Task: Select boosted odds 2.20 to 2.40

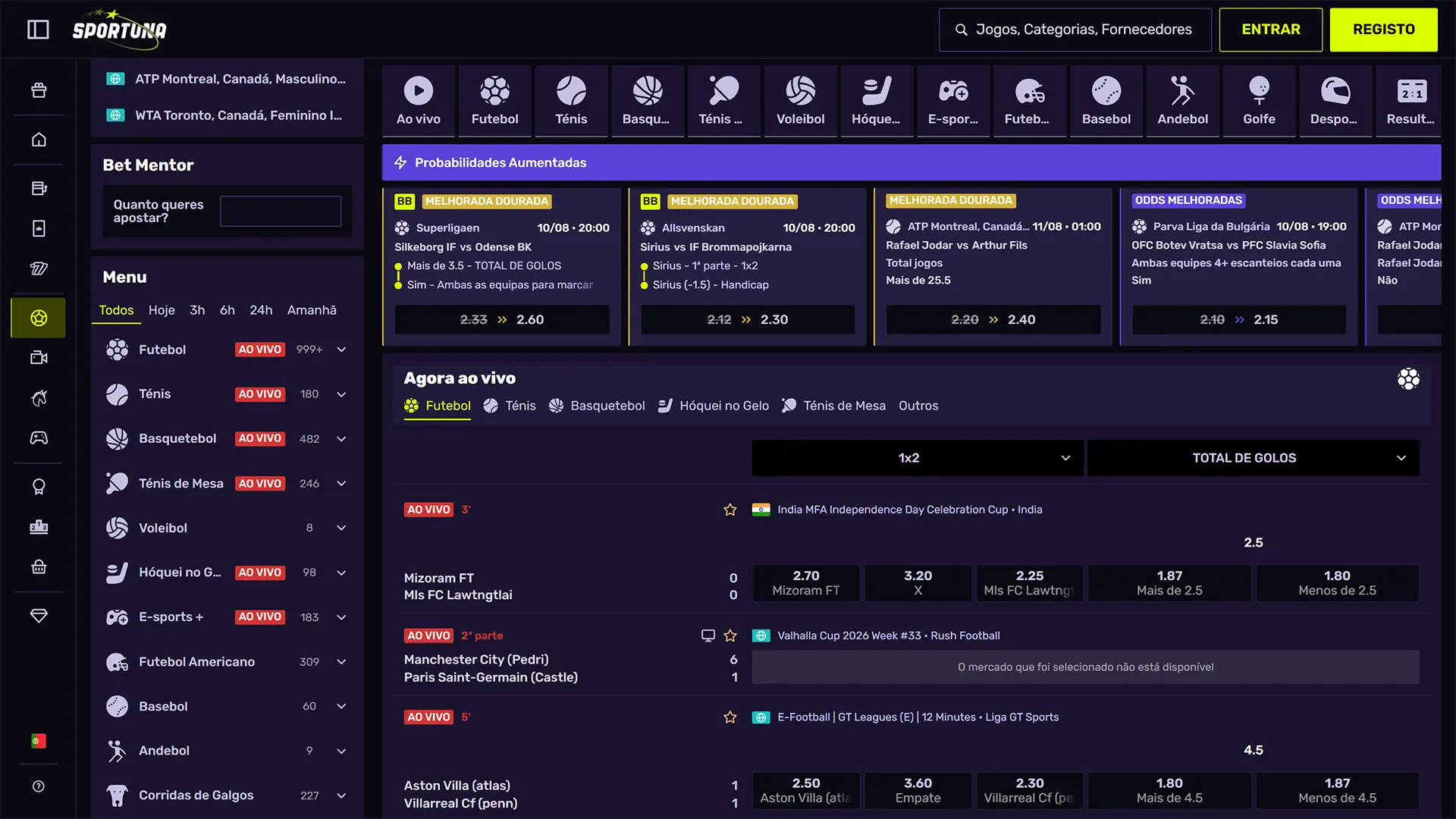Action: click(x=993, y=320)
